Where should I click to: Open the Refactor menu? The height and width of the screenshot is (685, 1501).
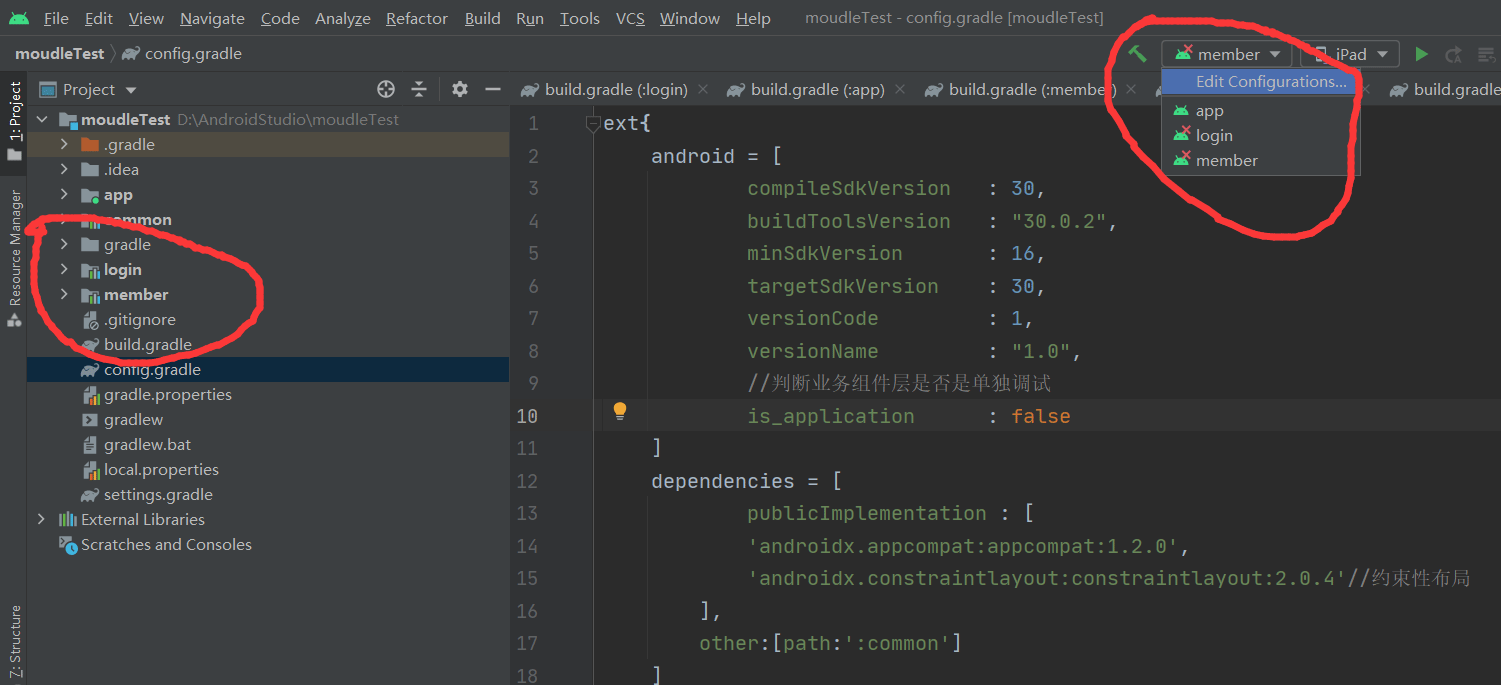[x=417, y=18]
